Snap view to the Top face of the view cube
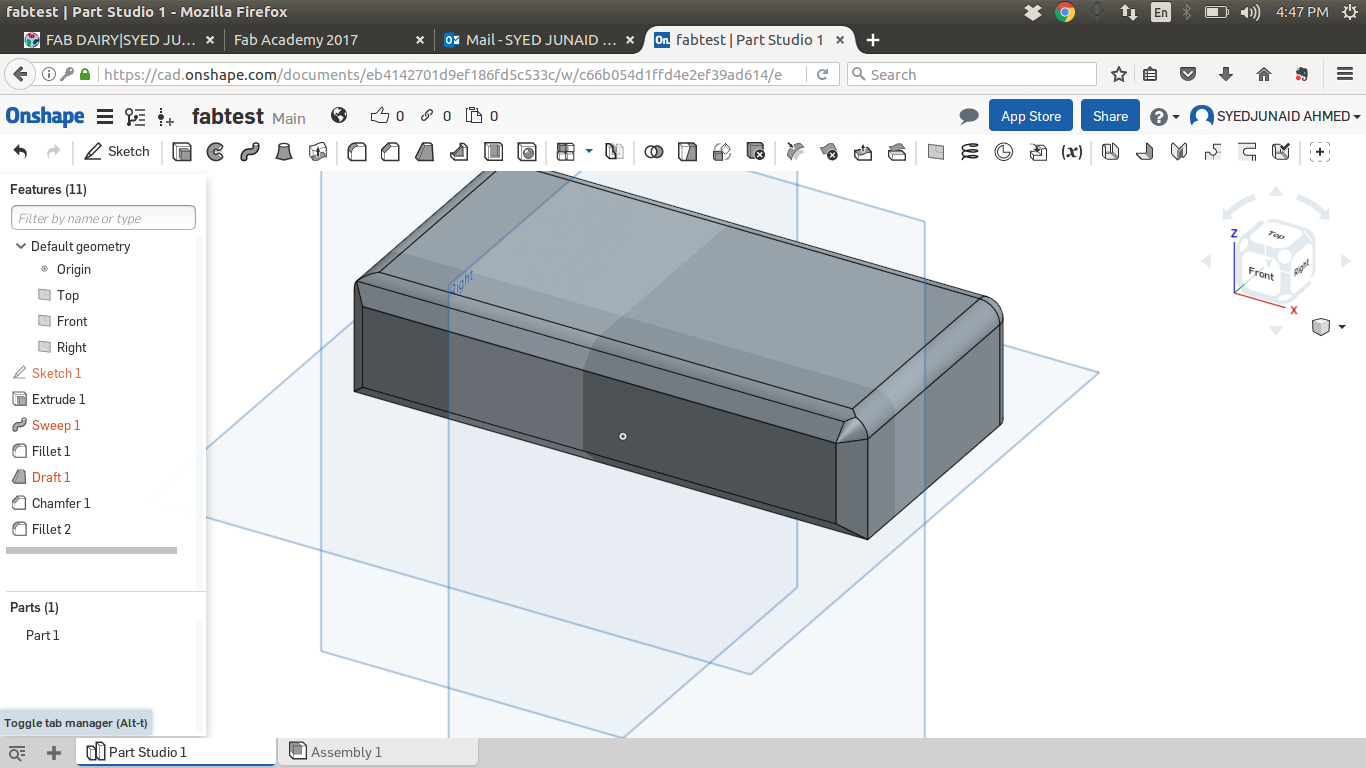The image size is (1366, 768). tap(1276, 235)
